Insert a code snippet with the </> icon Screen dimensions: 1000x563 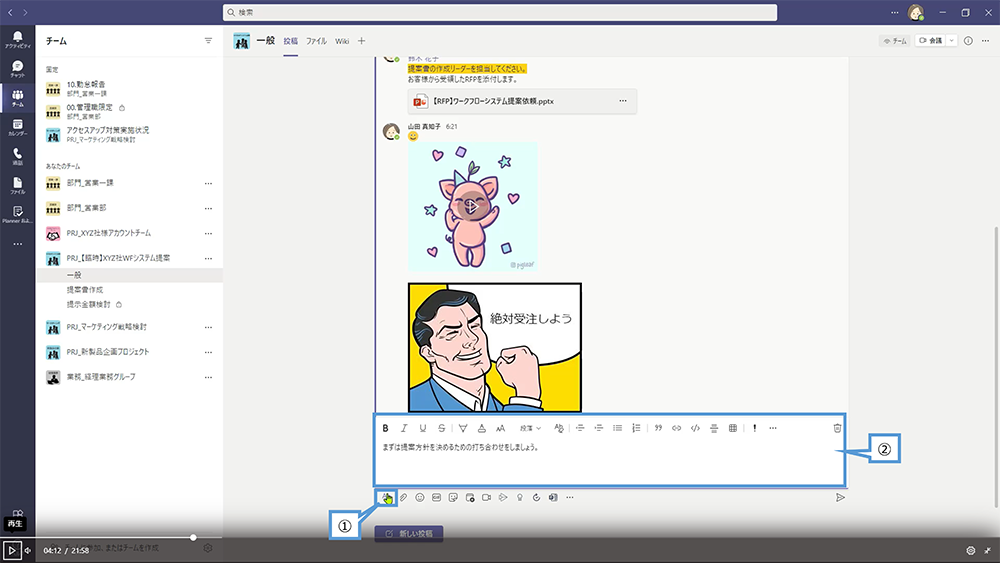point(695,428)
